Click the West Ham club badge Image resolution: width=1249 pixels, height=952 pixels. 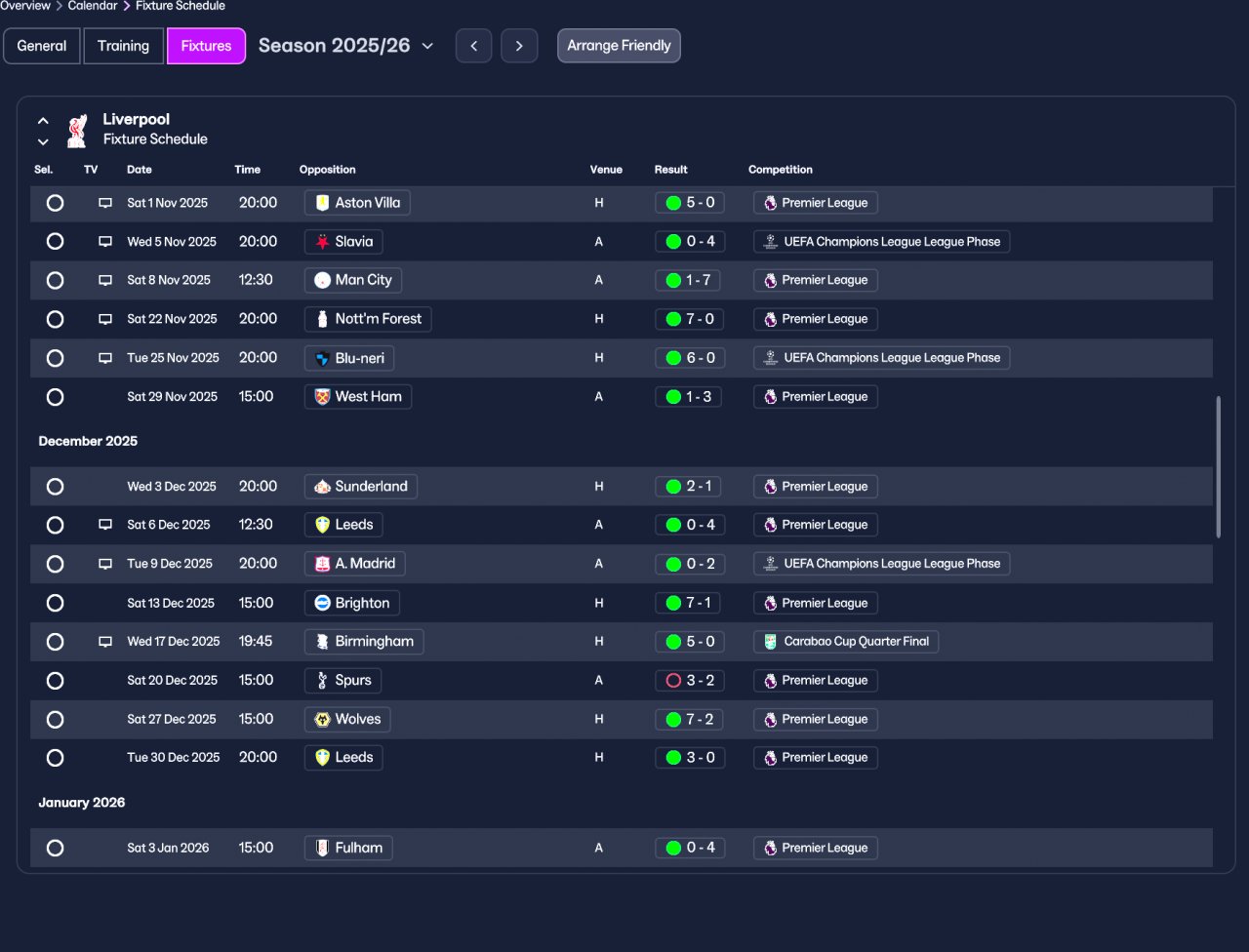coord(322,397)
